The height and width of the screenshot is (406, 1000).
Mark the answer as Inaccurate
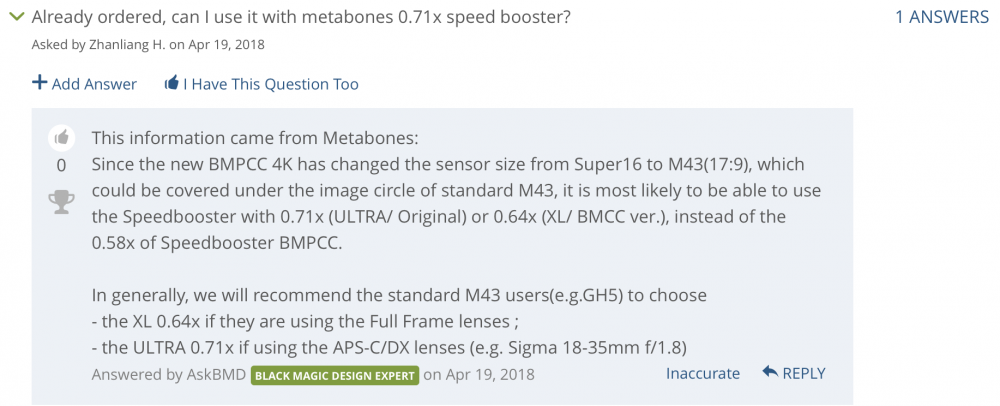(703, 373)
